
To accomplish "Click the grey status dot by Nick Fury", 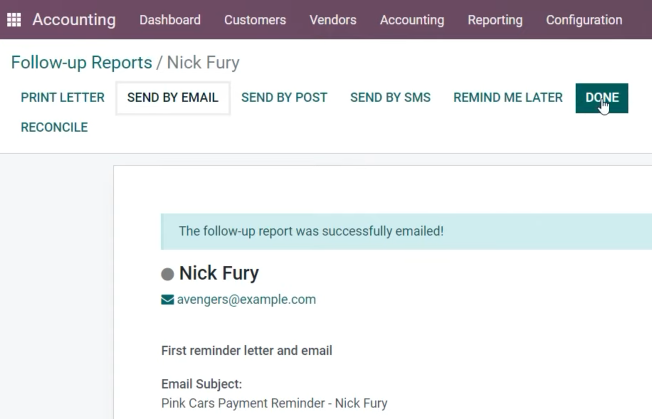I will tap(167, 274).
